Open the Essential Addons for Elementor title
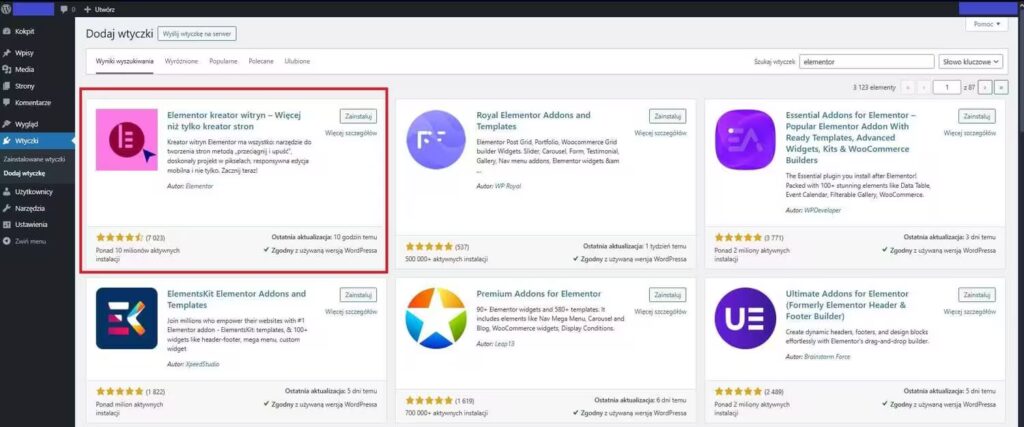 pos(851,137)
